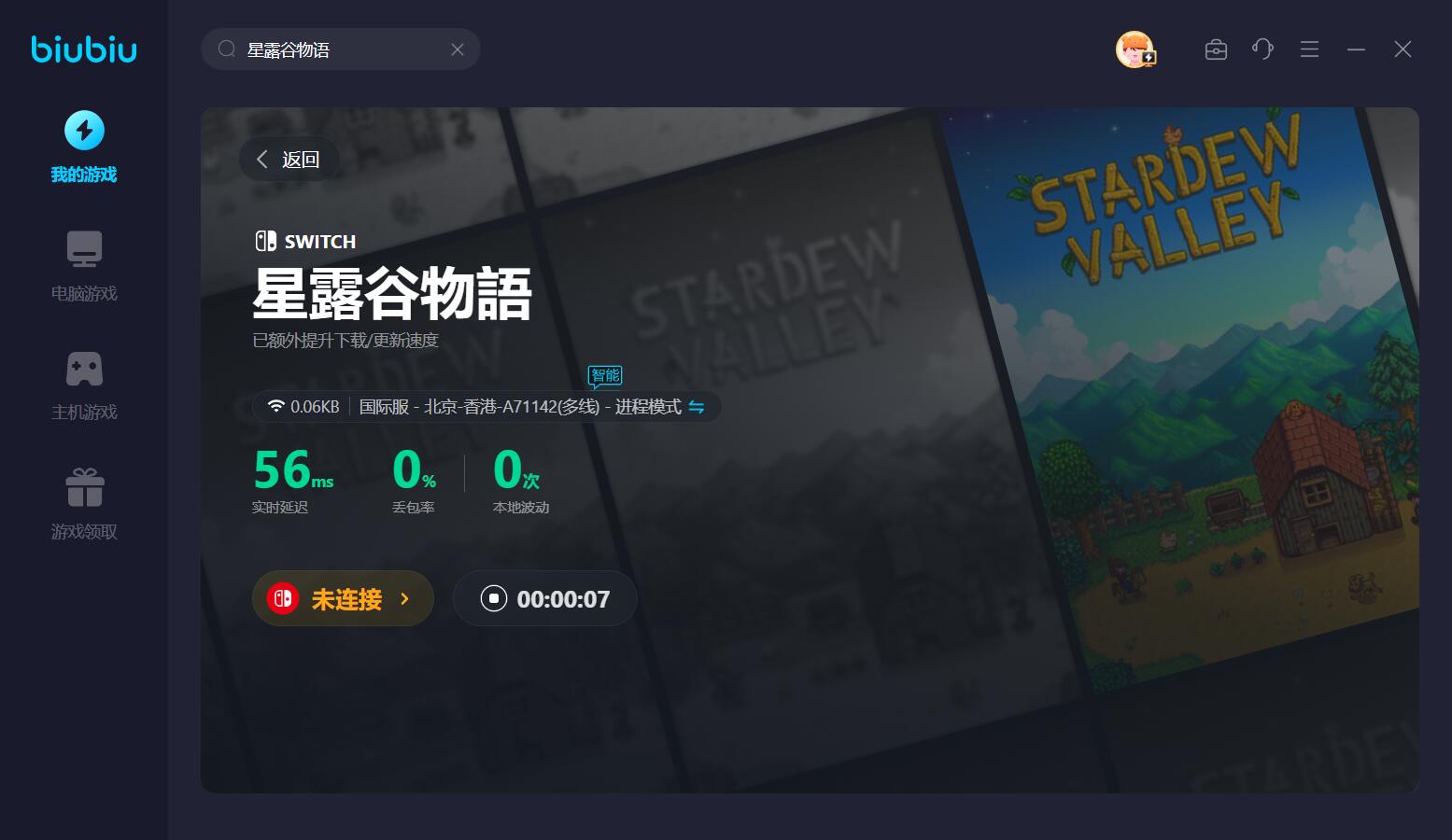Select the console games gamepad icon
The width and height of the screenshot is (1452, 840).
point(84,369)
